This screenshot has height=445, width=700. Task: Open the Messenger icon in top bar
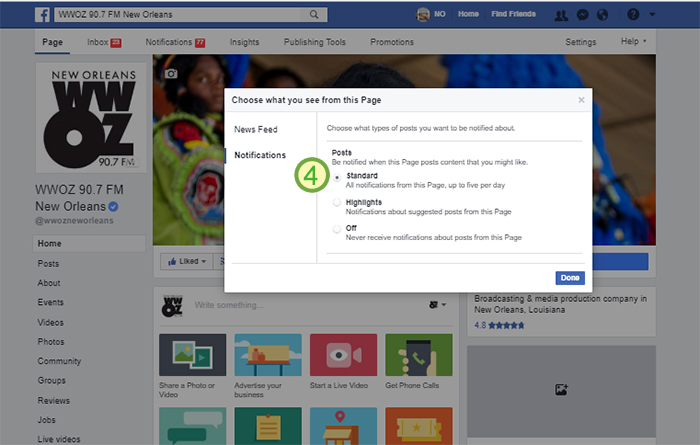(582, 15)
